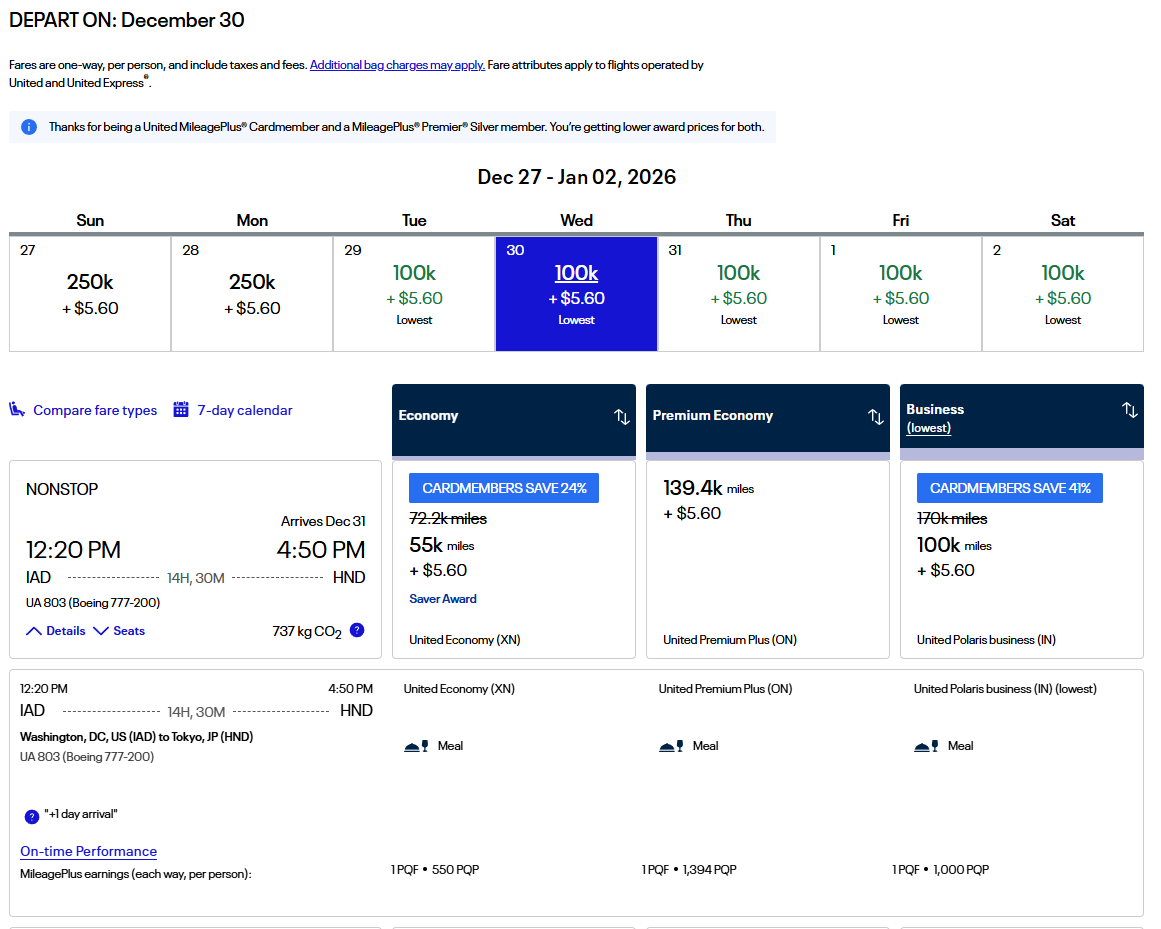Click the Arrives Dec 31 note

323,521
